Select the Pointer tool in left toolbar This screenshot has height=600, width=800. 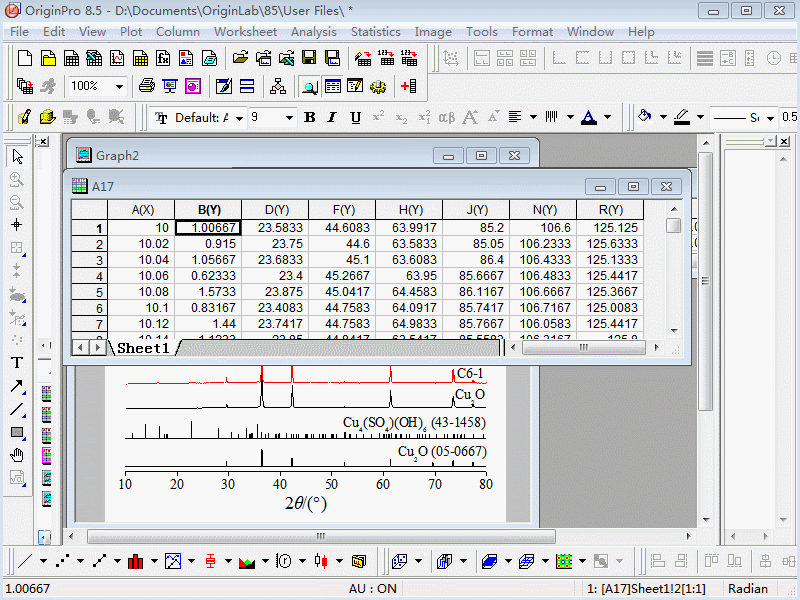(x=17, y=156)
